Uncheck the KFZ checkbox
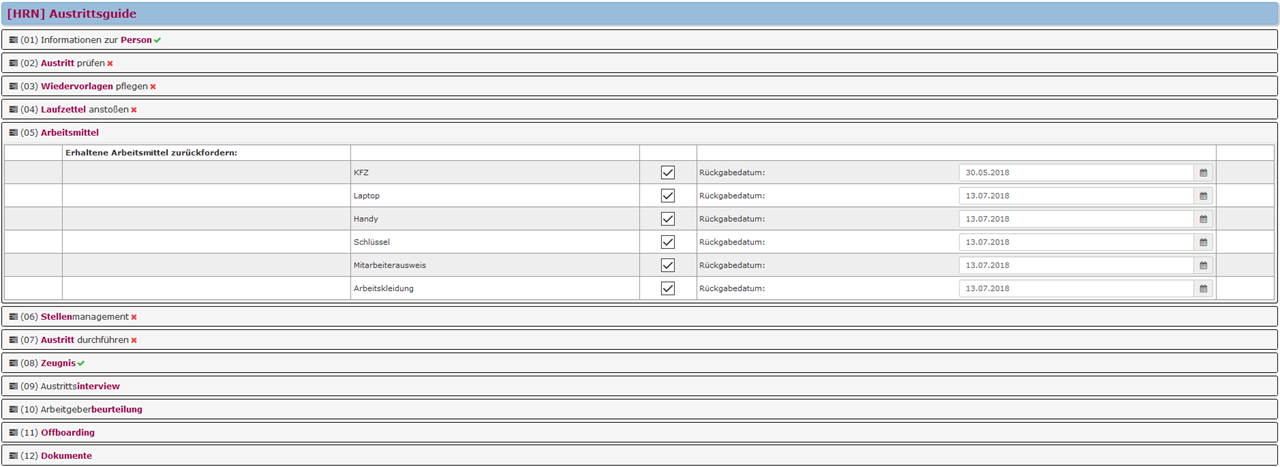The height and width of the screenshot is (467, 1280). pyautogui.click(x=668, y=172)
